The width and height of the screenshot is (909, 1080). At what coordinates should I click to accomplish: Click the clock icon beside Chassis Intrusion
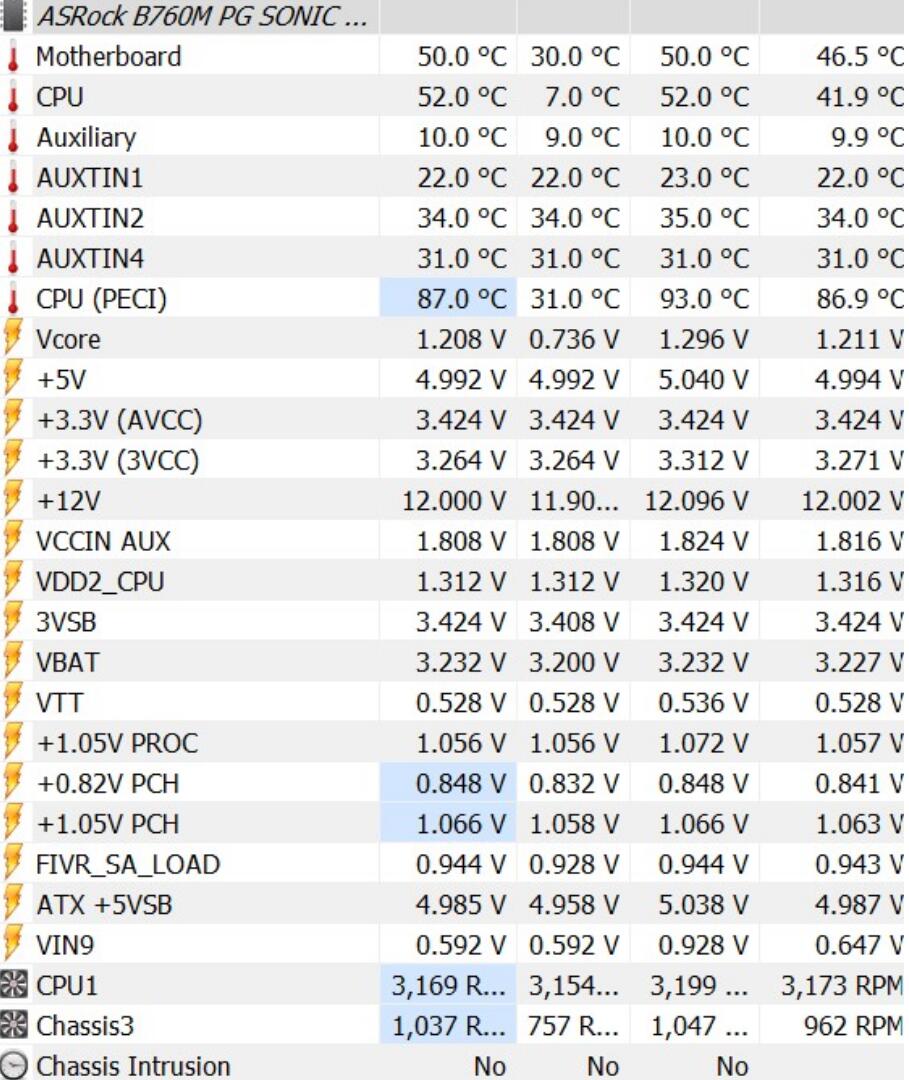(x=14, y=1066)
